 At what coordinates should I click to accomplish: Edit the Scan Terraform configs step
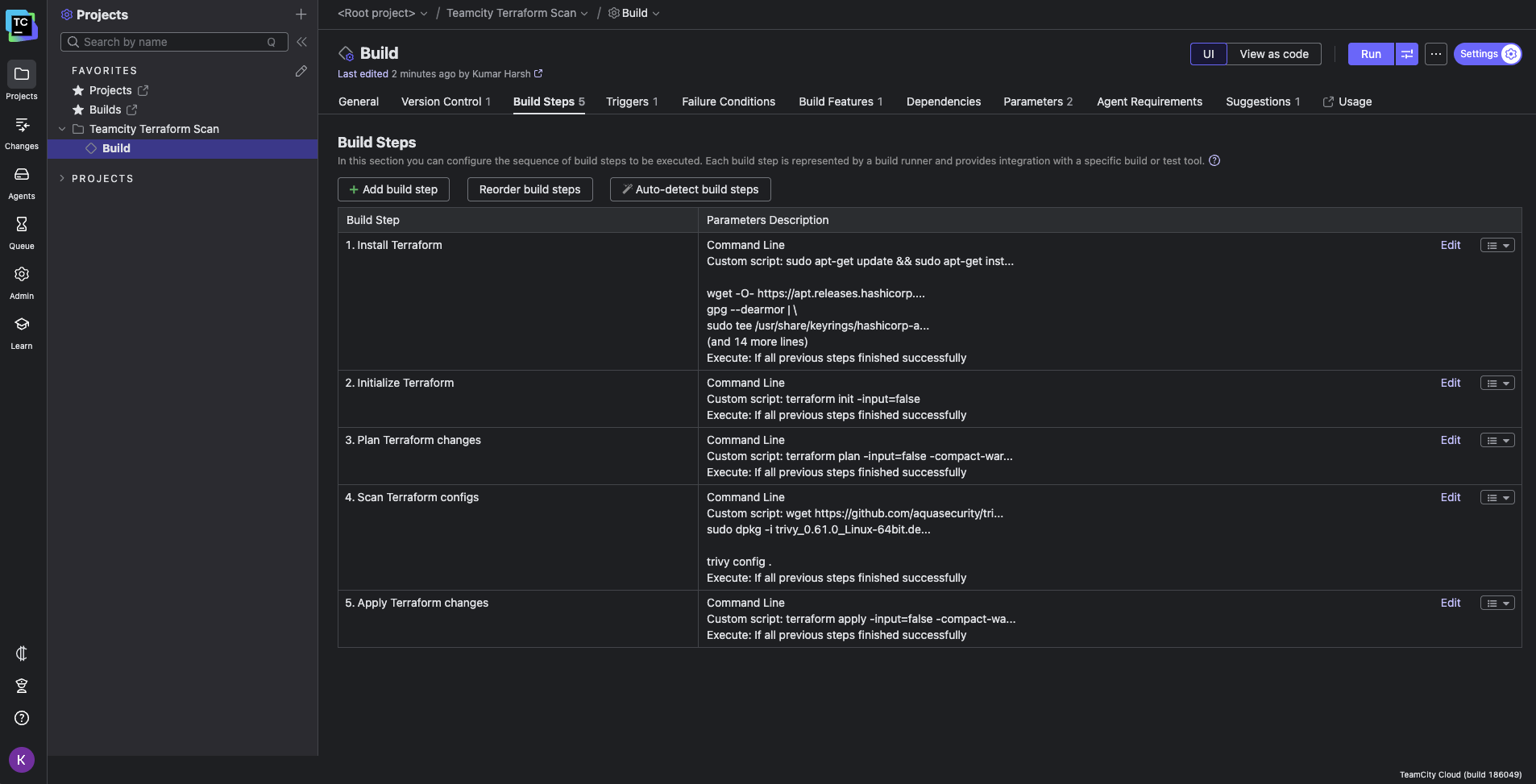(1451, 497)
